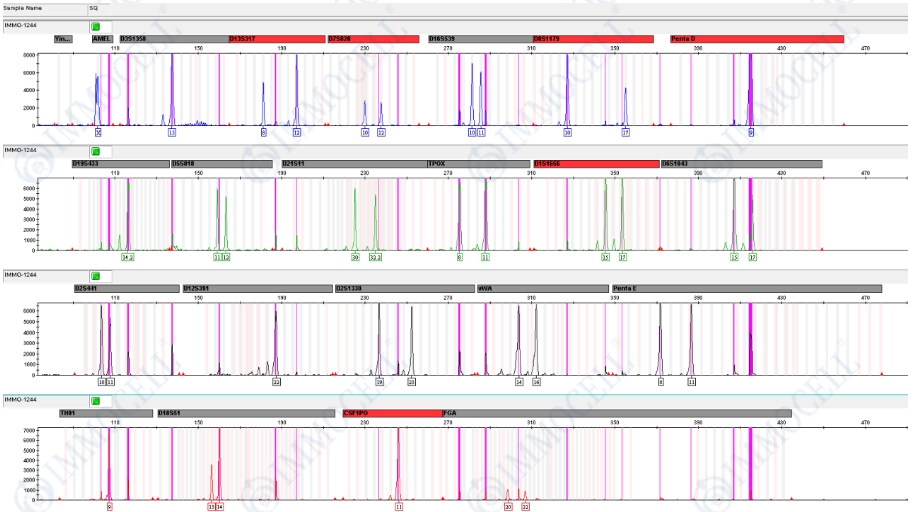Select the AMEL locus marker bar
The width and height of the screenshot is (919, 512).
103,39
